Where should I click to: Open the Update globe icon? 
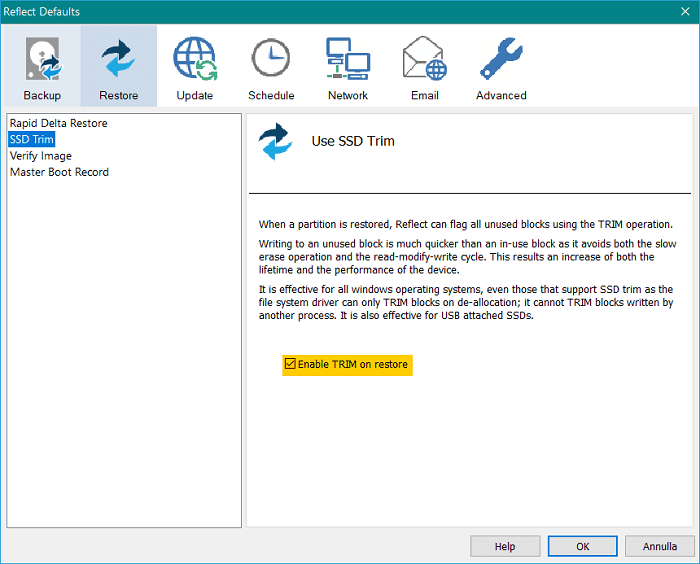coord(195,58)
